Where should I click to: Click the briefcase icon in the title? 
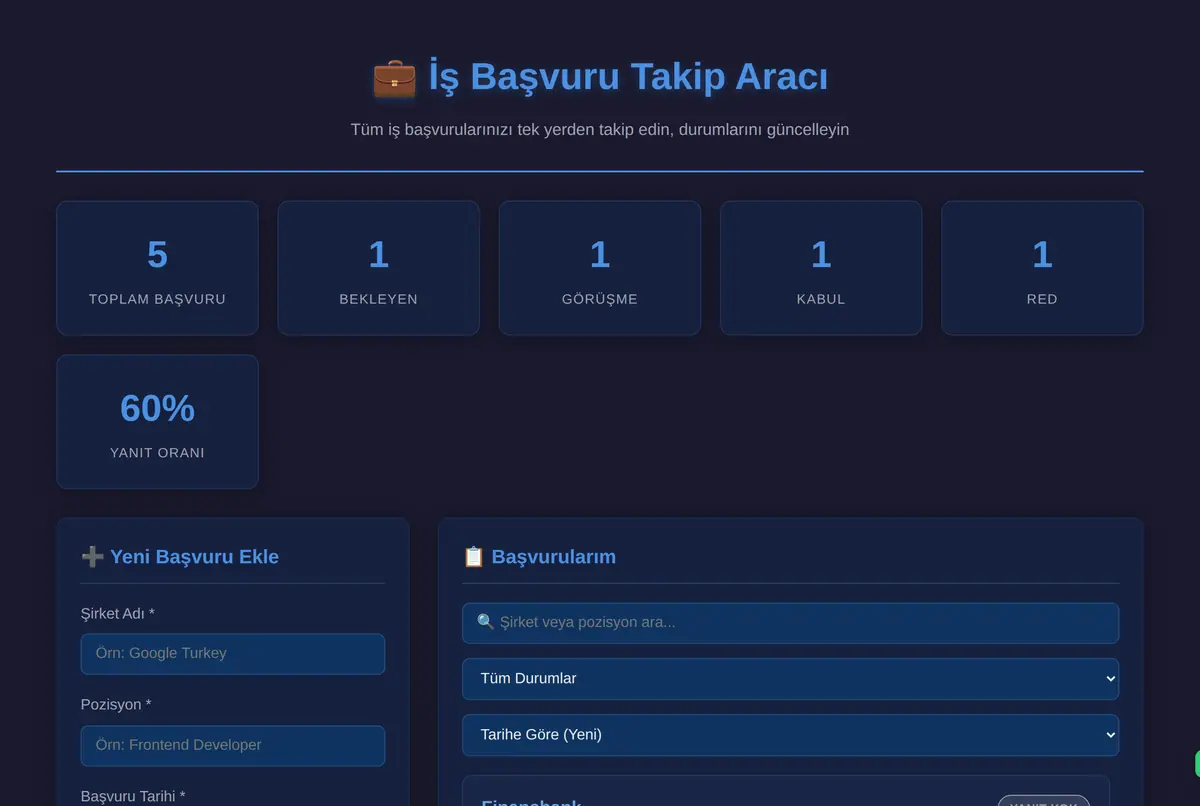(x=394, y=77)
